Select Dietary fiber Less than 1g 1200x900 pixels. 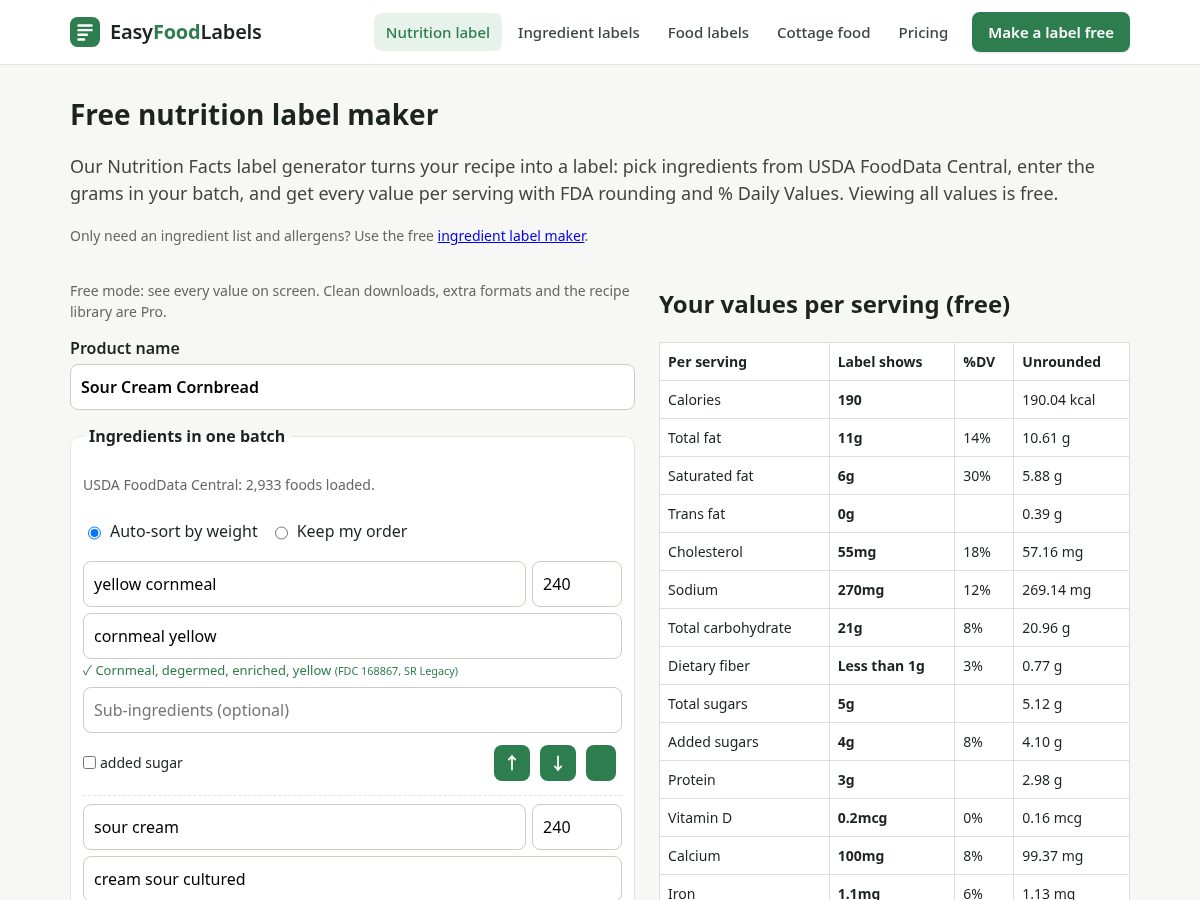click(881, 666)
